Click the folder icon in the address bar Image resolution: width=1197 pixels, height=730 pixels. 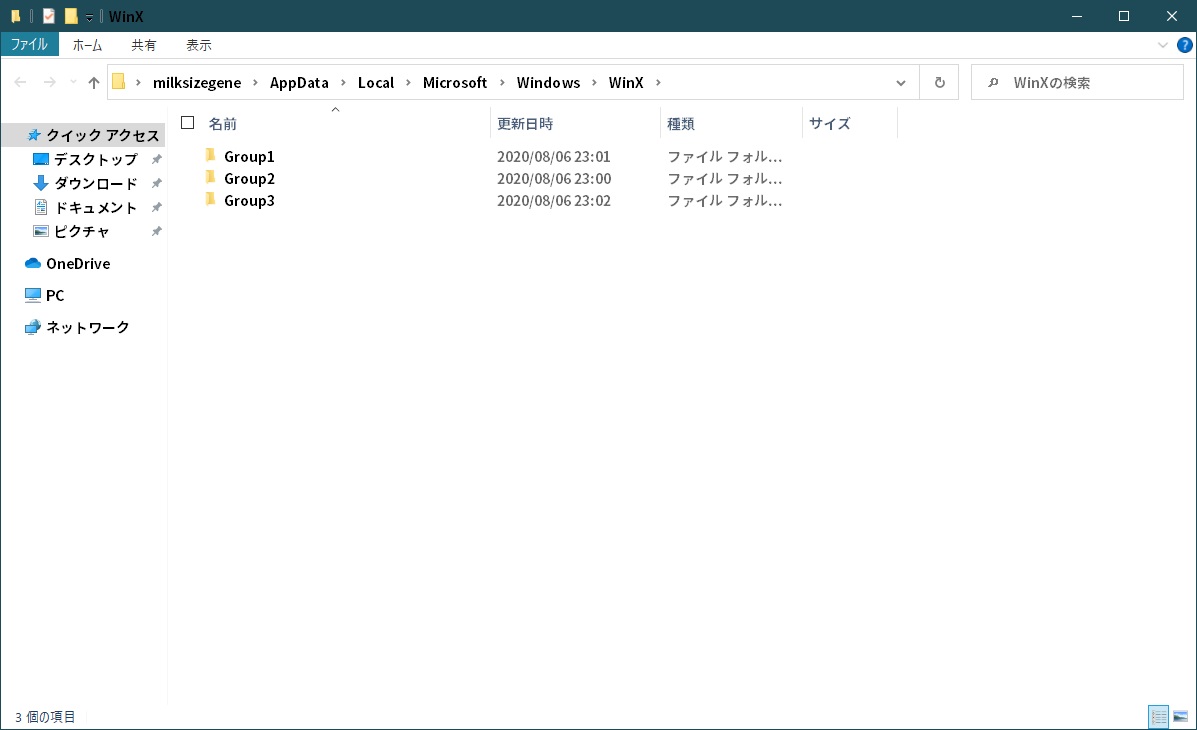(x=119, y=82)
